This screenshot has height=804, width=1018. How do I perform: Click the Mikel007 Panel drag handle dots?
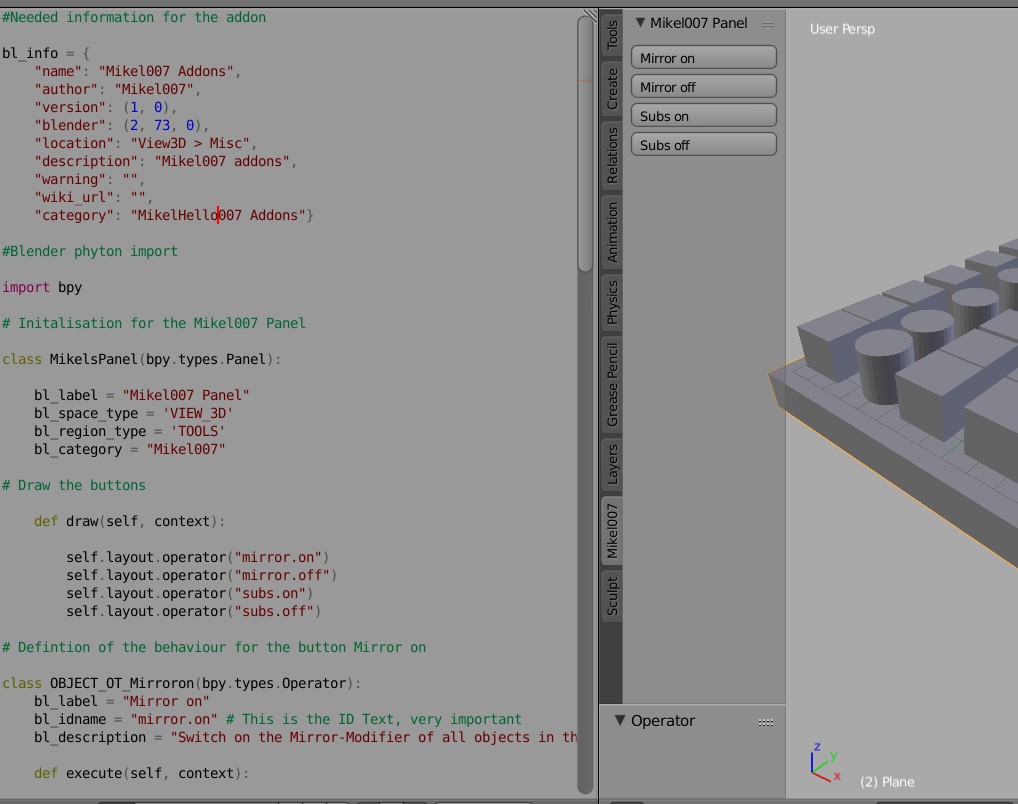[x=766, y=22]
